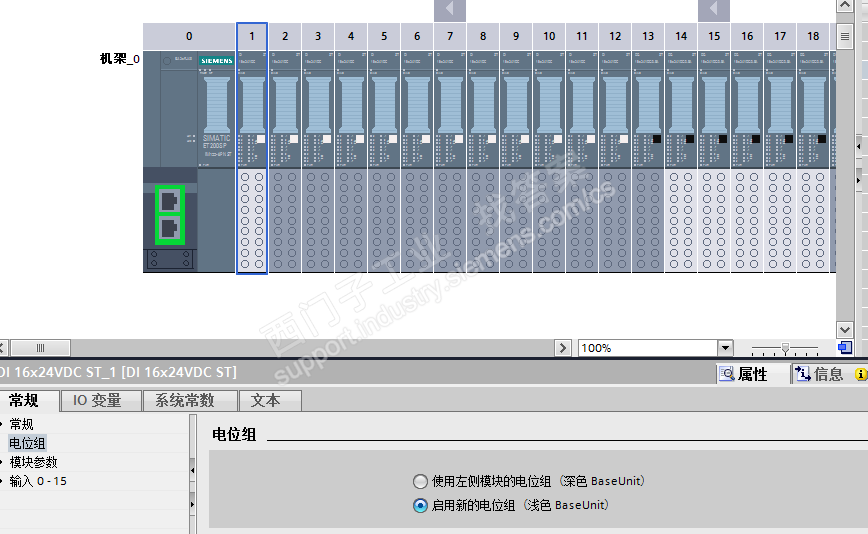
Task: Click vertical scrollbar up arrow in device view
Action: (x=845, y=6)
